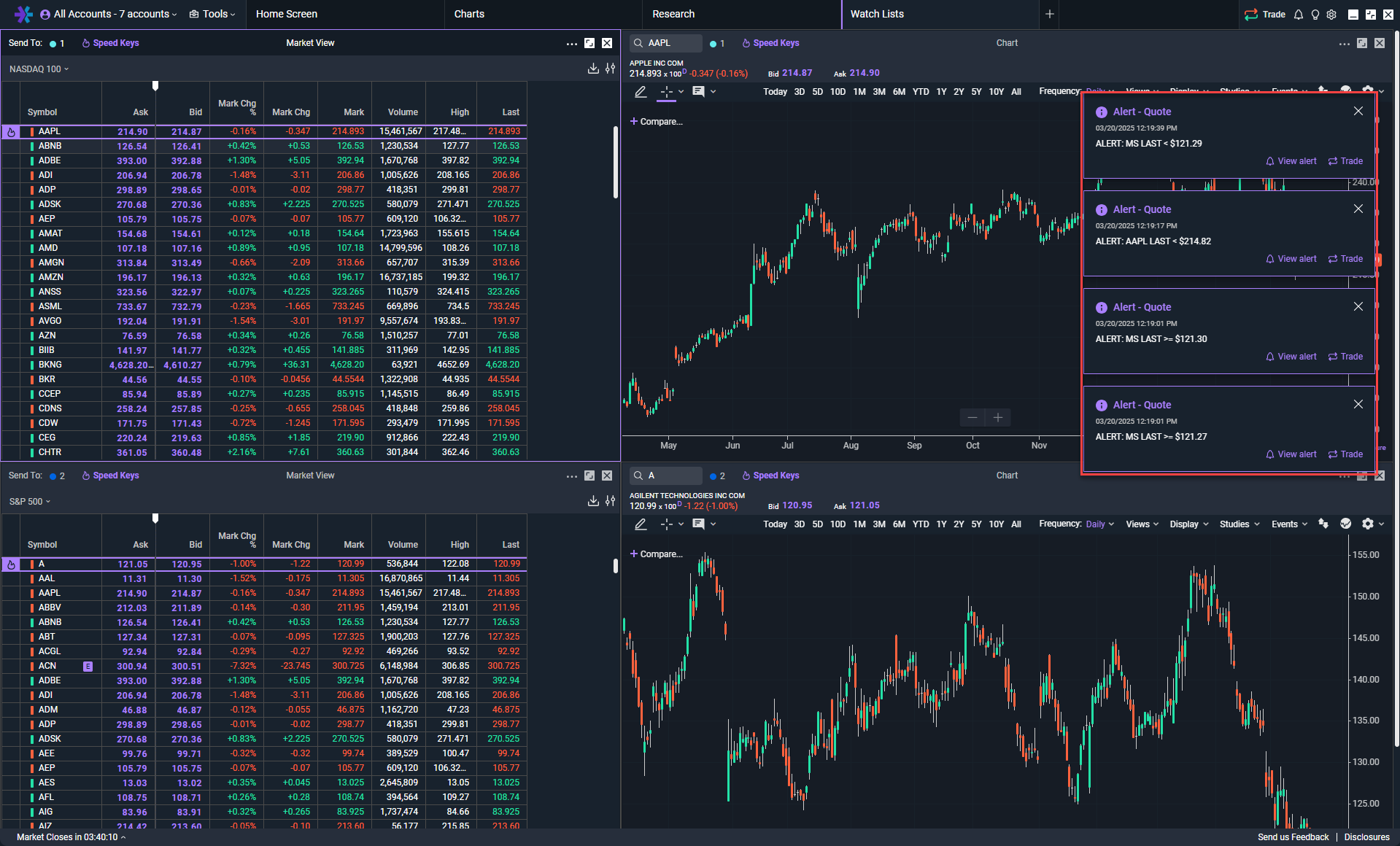
Task: Click the blue Send To 2 link color dot
Action: click(53, 476)
